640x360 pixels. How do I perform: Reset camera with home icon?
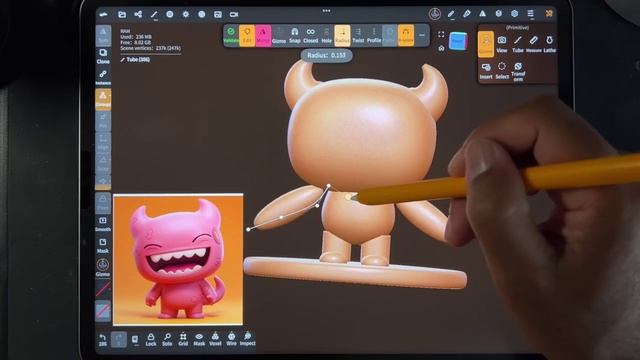[441, 48]
